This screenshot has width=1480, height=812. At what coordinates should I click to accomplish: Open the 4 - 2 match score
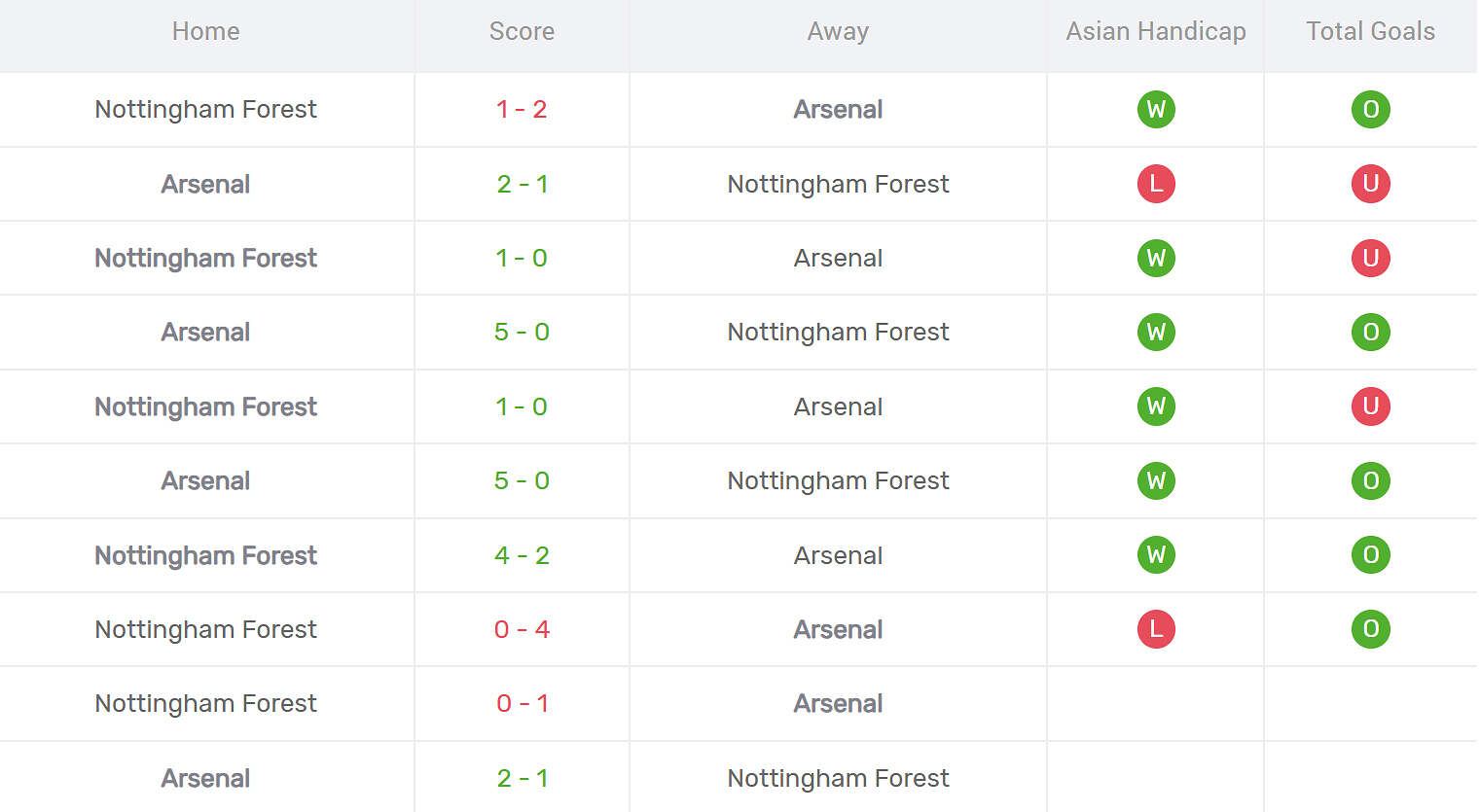pyautogui.click(x=522, y=555)
